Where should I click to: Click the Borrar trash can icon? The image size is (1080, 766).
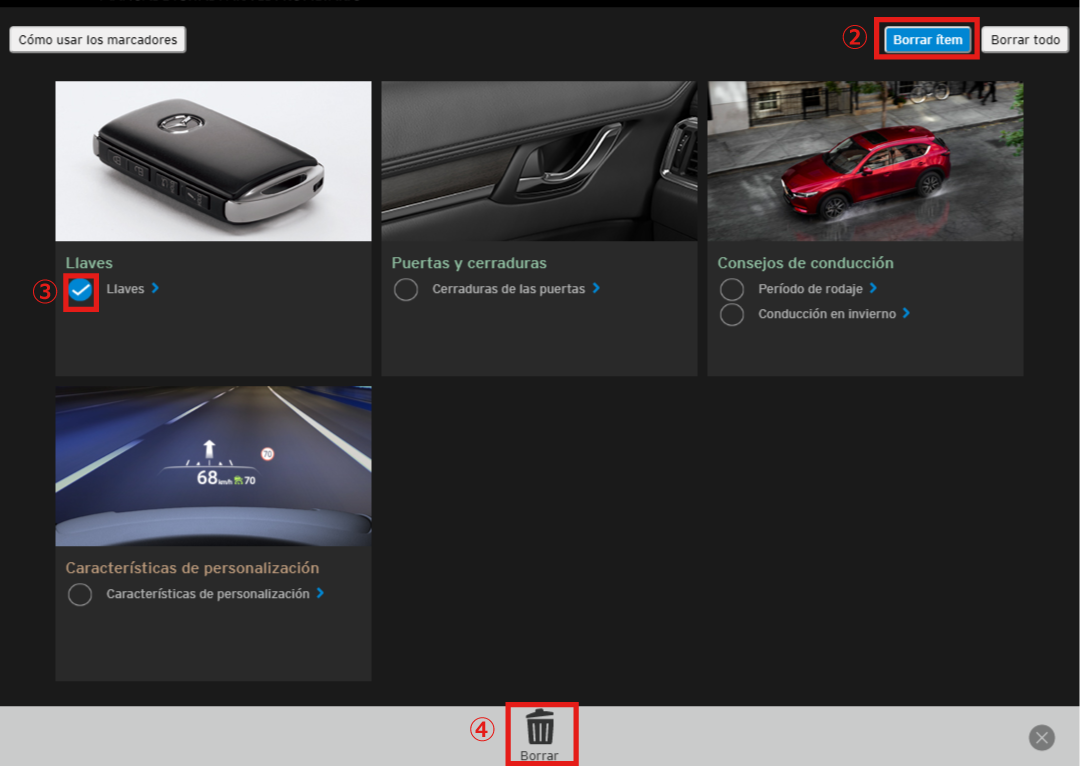click(540, 727)
